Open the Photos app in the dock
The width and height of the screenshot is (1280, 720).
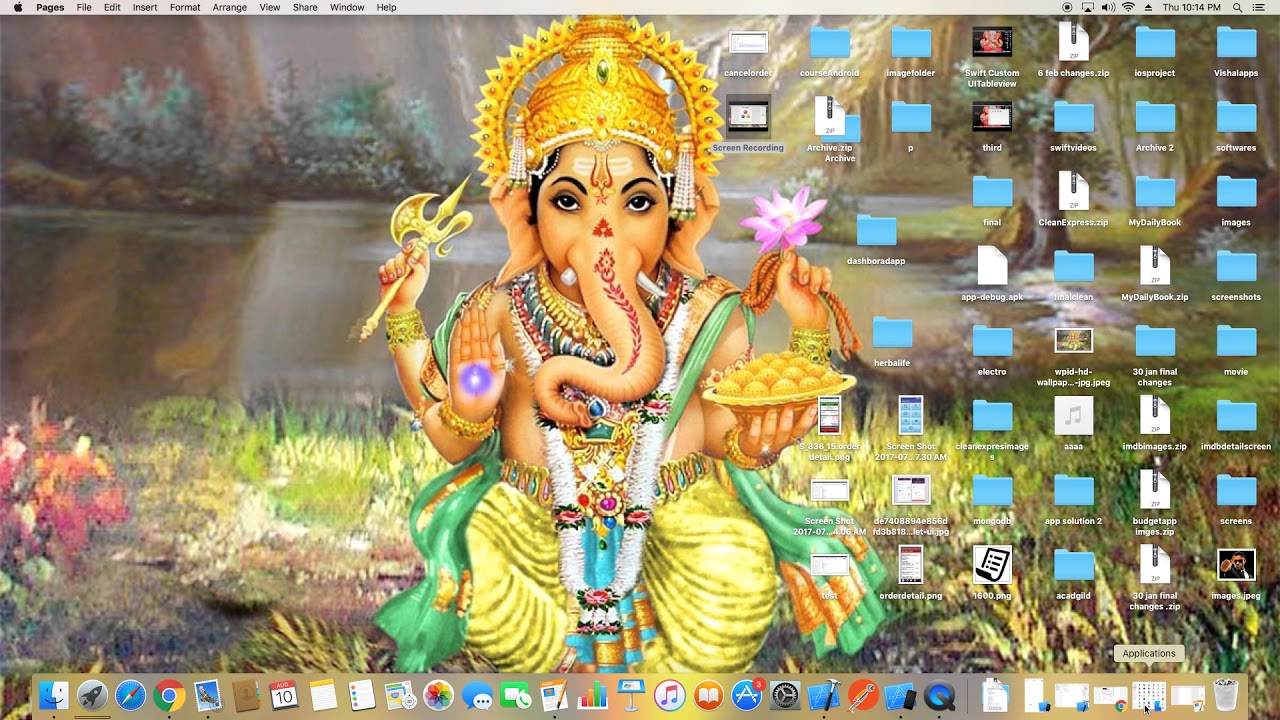point(439,695)
